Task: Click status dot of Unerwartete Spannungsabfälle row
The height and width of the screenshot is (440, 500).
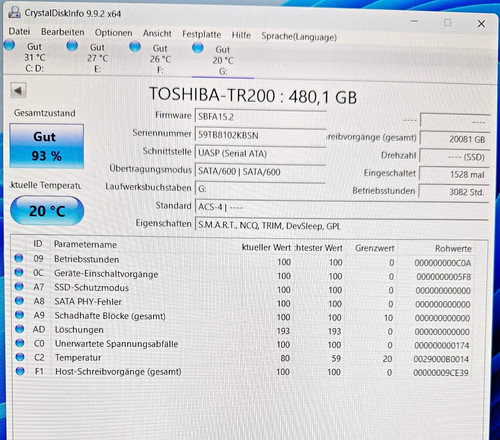Action: 20,343
